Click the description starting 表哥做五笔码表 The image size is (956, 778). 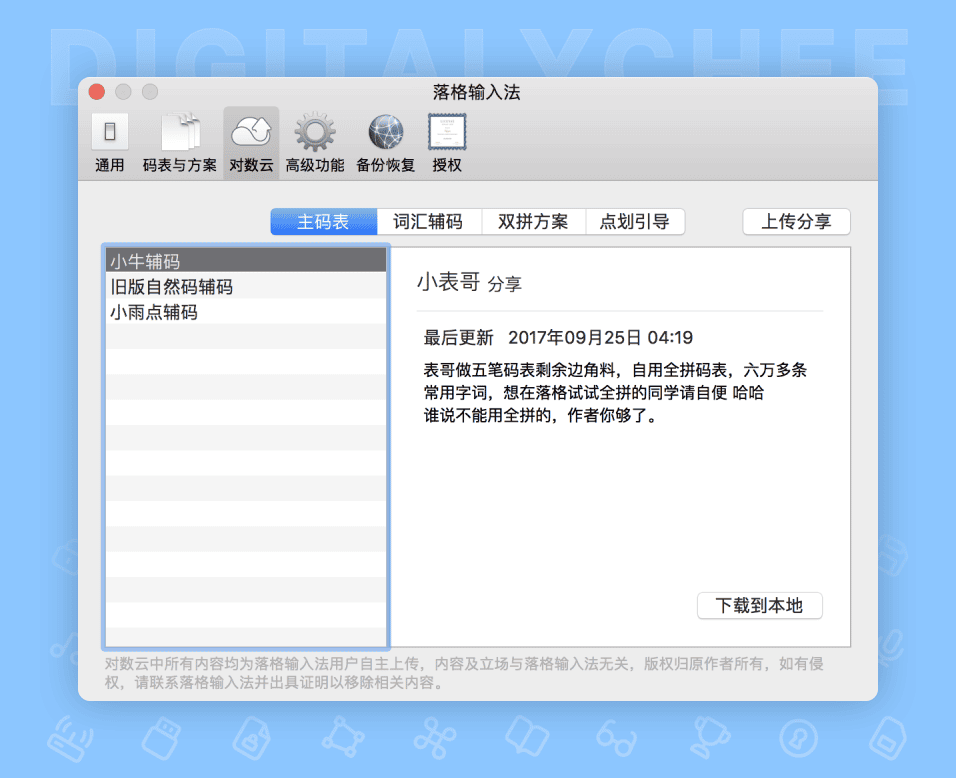click(x=615, y=393)
